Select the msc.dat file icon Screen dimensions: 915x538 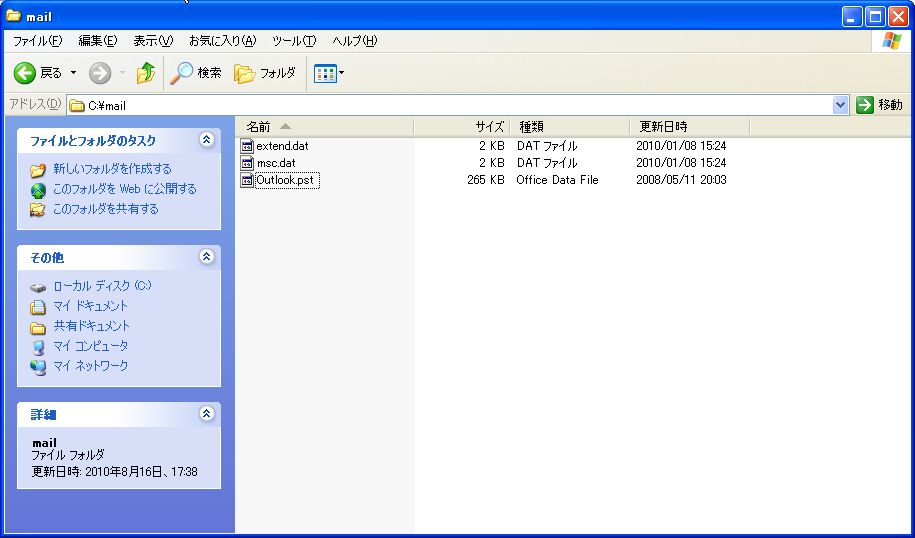point(248,163)
